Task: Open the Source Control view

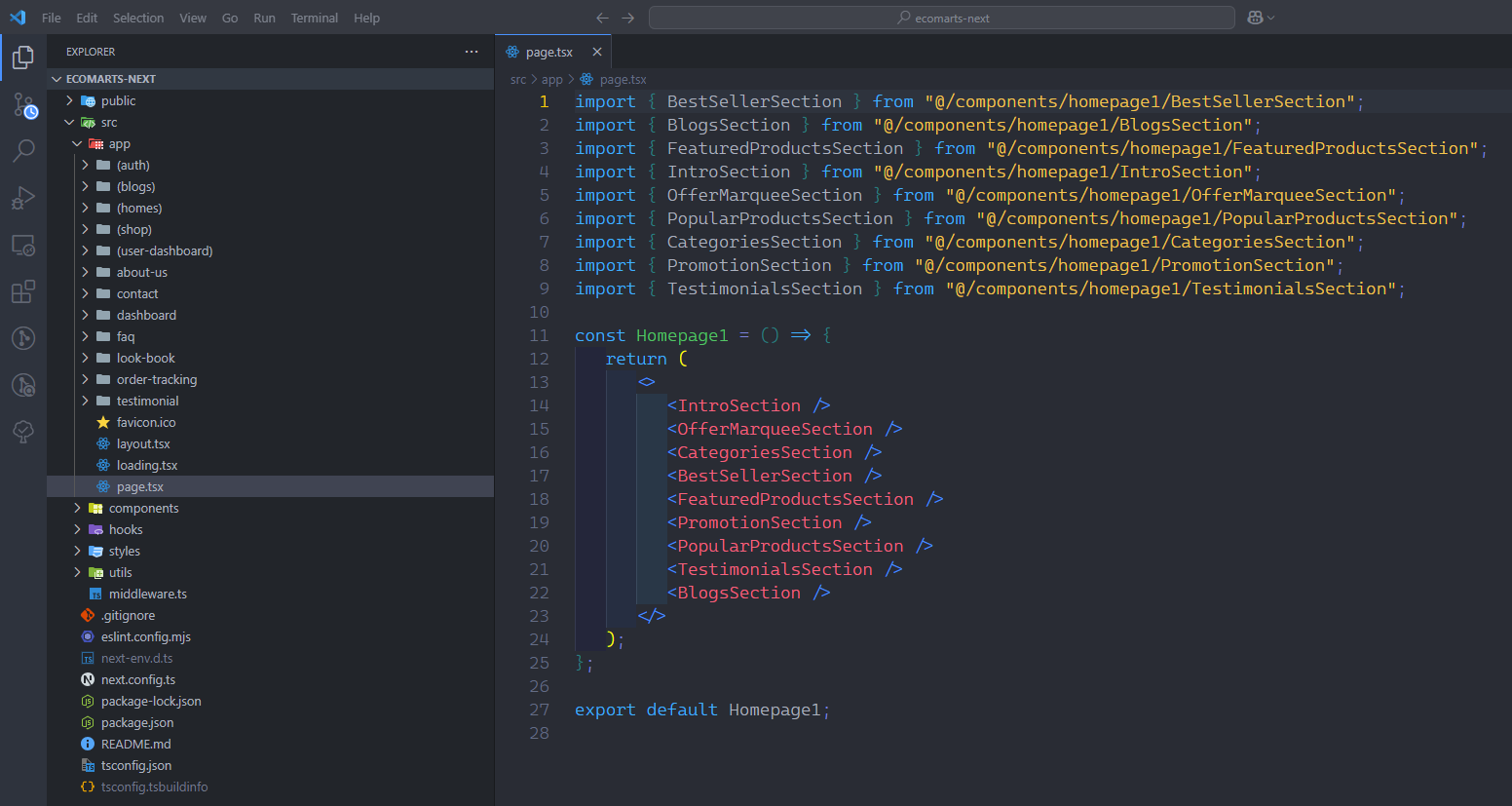Action: click(x=23, y=105)
